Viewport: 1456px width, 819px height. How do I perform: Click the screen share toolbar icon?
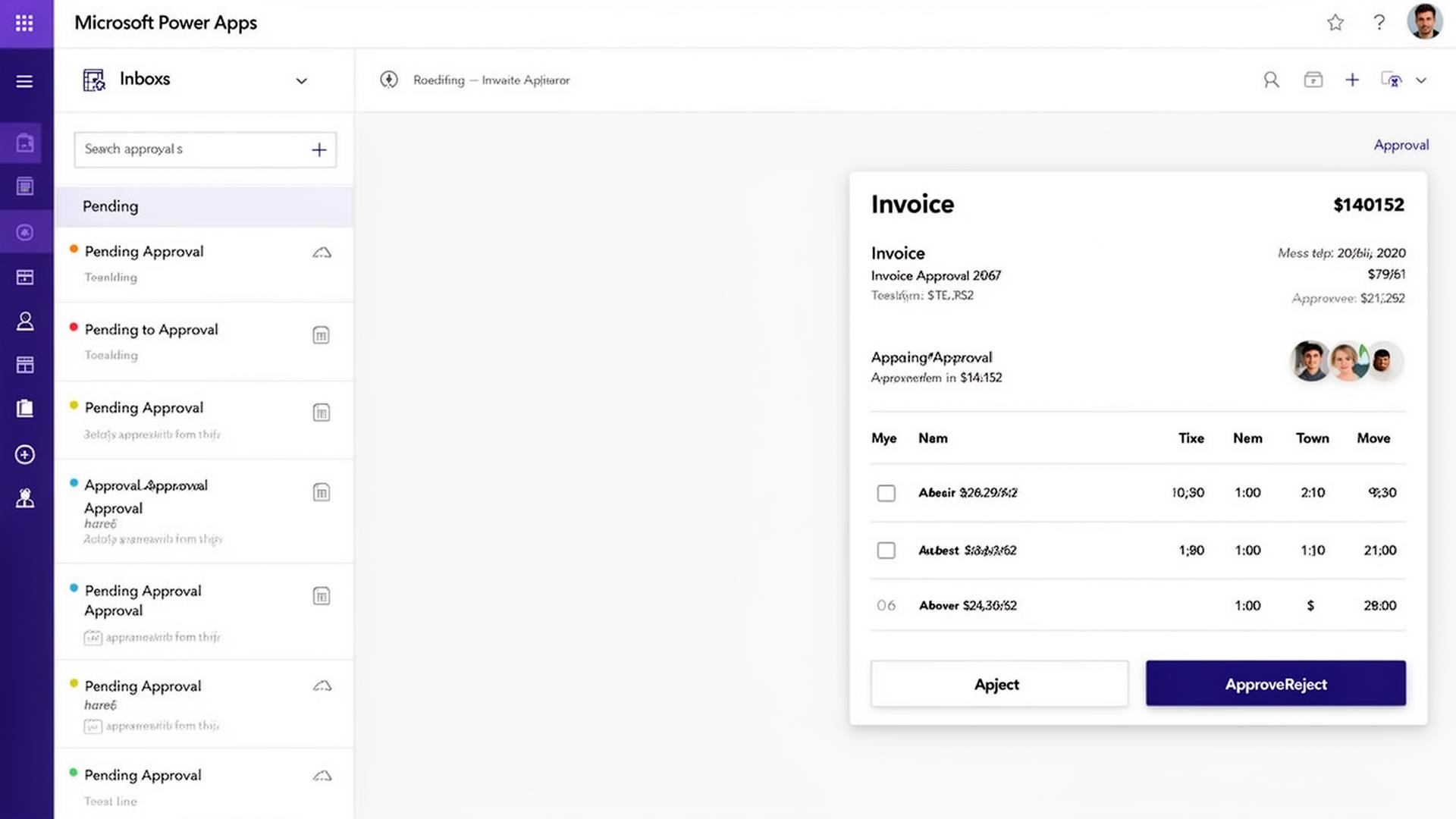tap(1392, 80)
